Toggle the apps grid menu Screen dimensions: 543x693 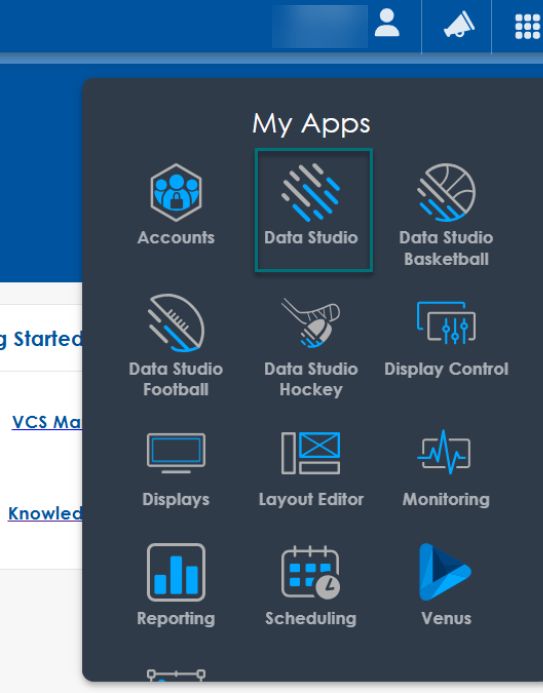527,27
